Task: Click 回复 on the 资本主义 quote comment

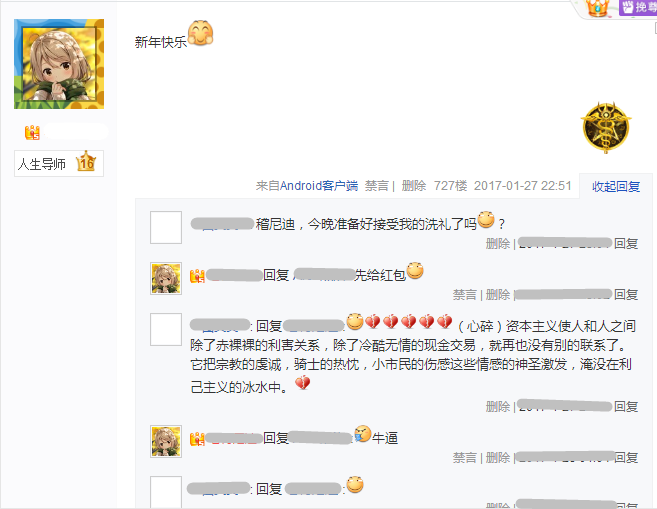Action: [626, 406]
